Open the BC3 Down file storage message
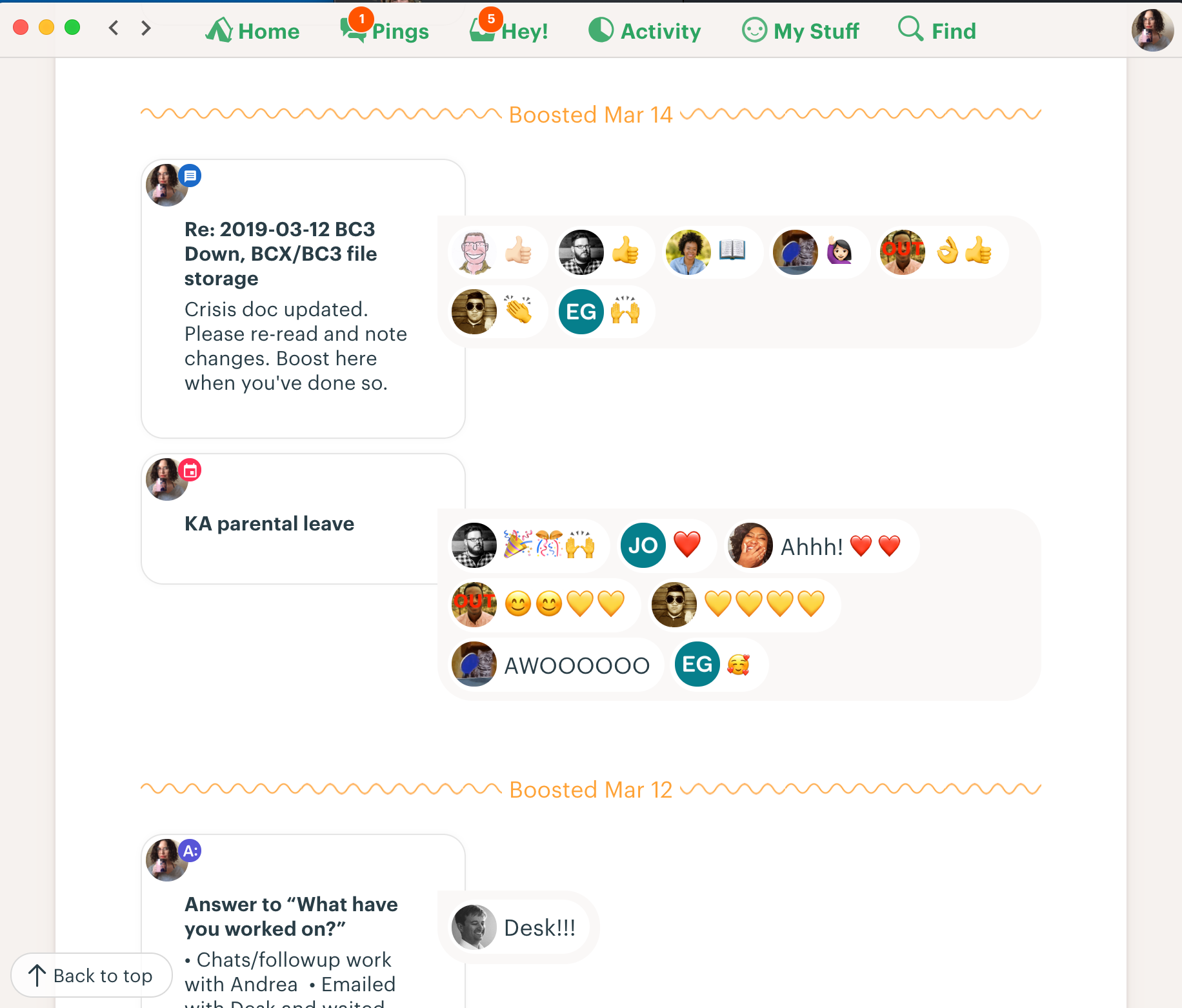1182x1008 pixels. tap(281, 254)
